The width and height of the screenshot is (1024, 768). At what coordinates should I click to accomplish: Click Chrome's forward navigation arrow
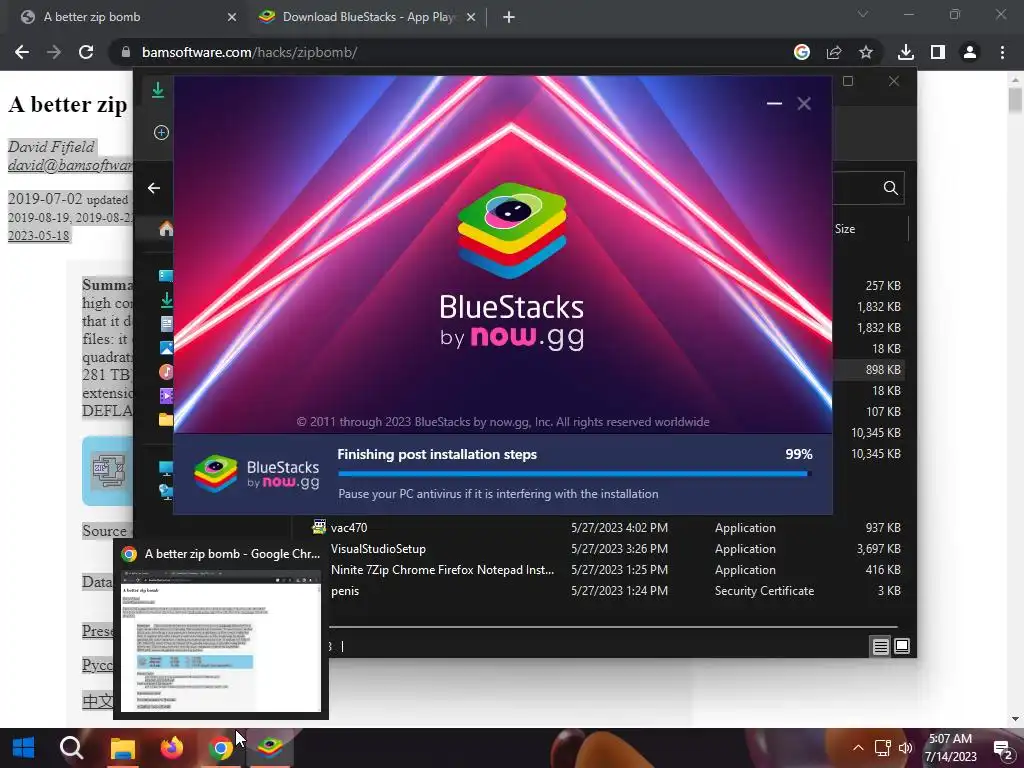click(x=54, y=52)
